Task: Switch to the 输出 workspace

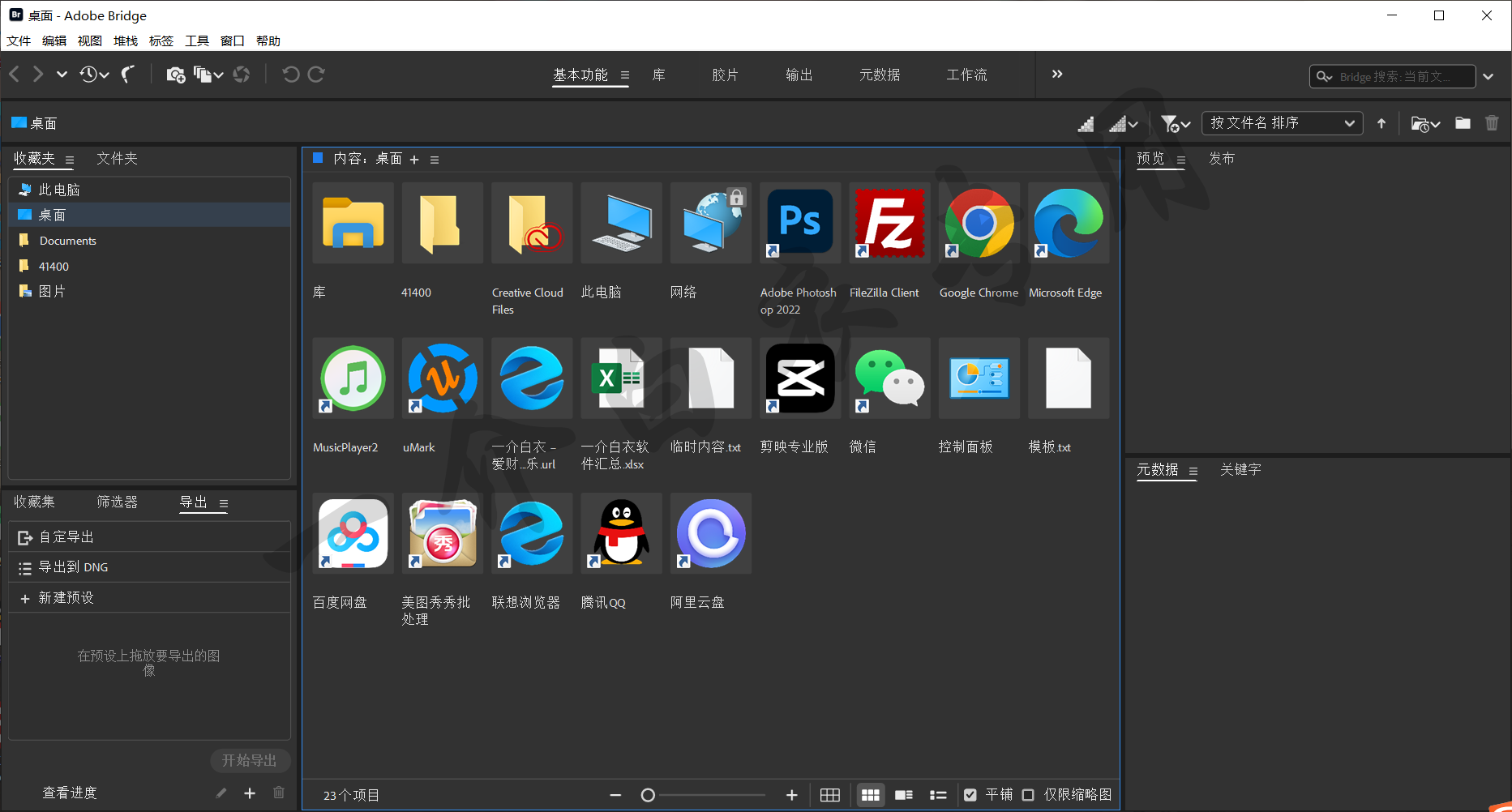Action: click(799, 75)
